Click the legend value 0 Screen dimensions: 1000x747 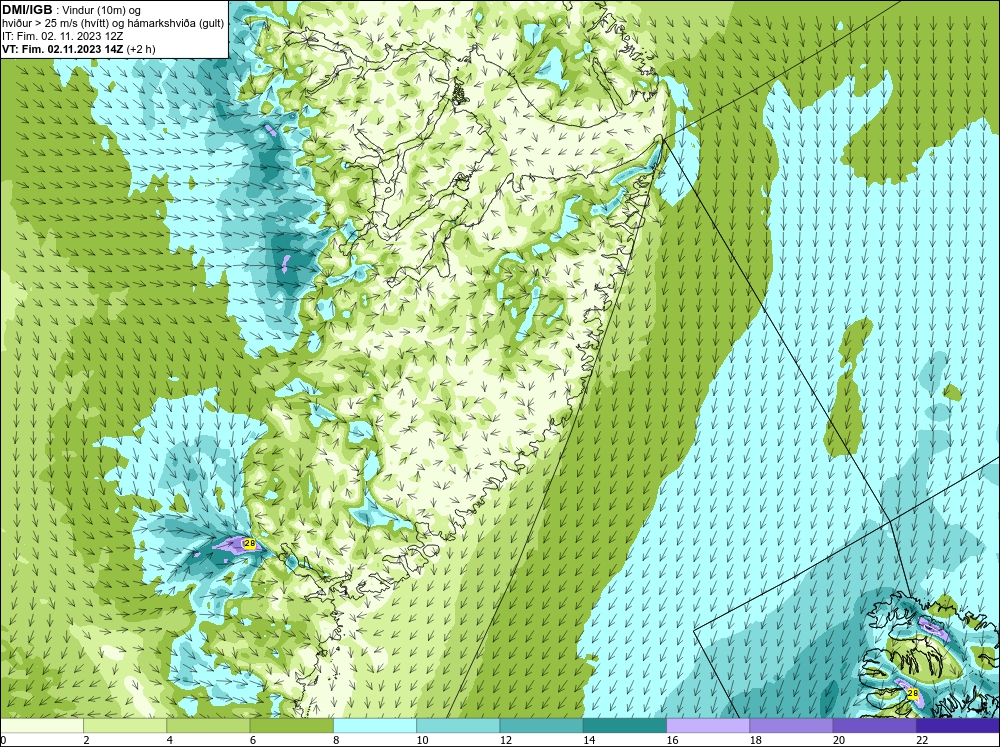point(4,740)
